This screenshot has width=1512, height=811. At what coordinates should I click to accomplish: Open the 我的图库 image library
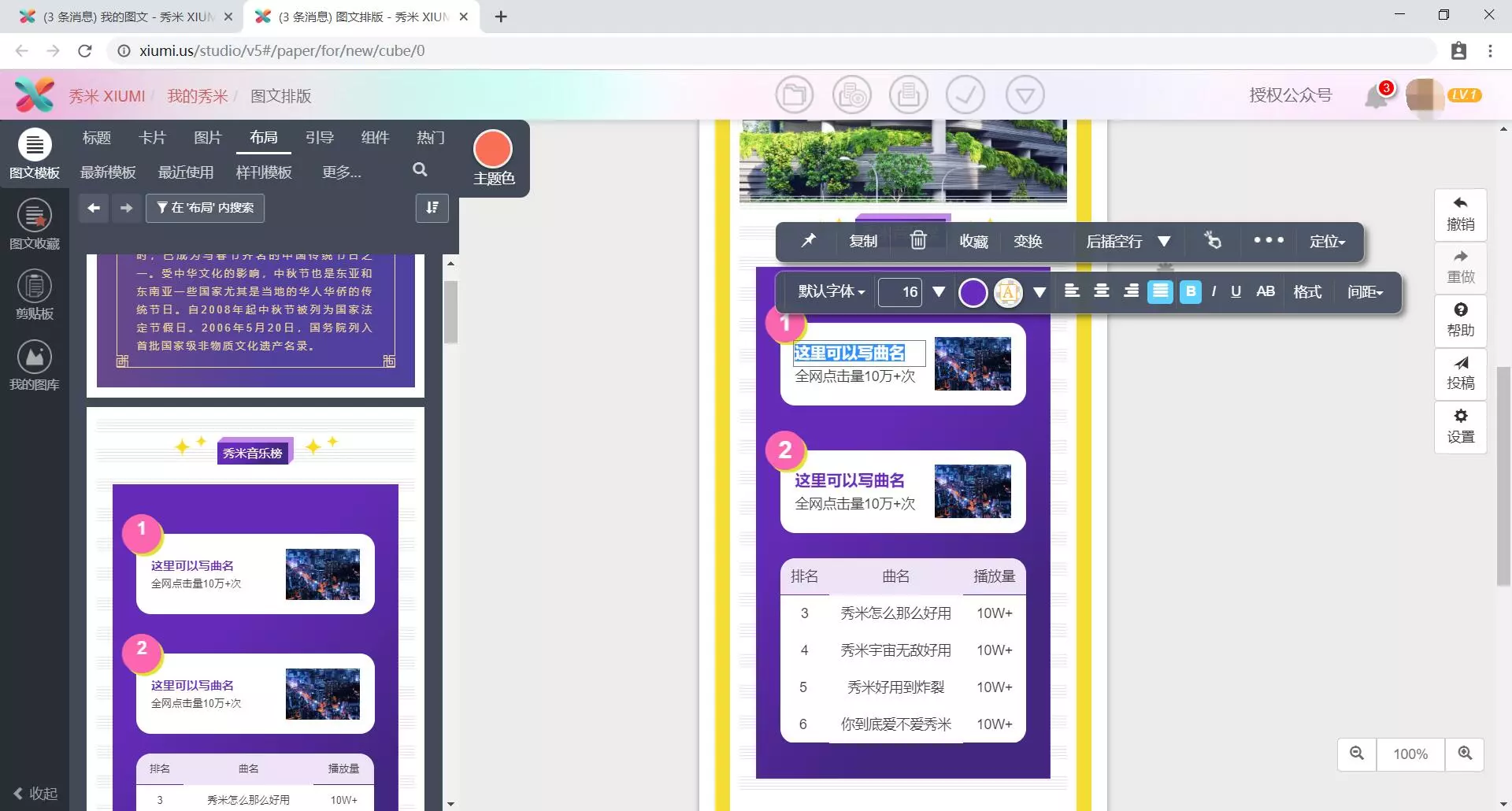[x=34, y=366]
